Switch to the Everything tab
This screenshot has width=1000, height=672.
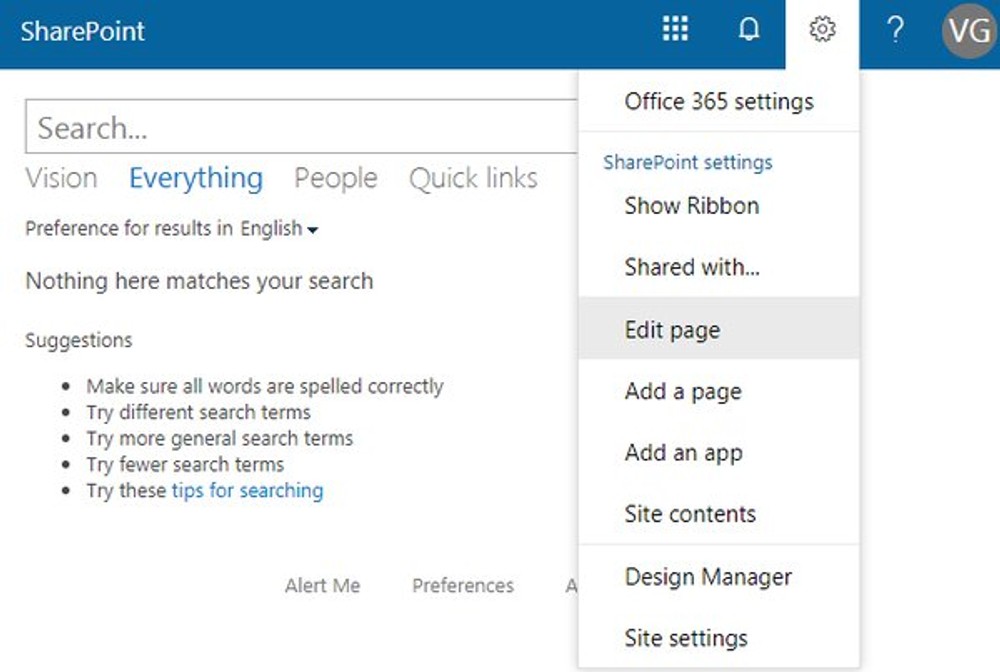point(195,178)
